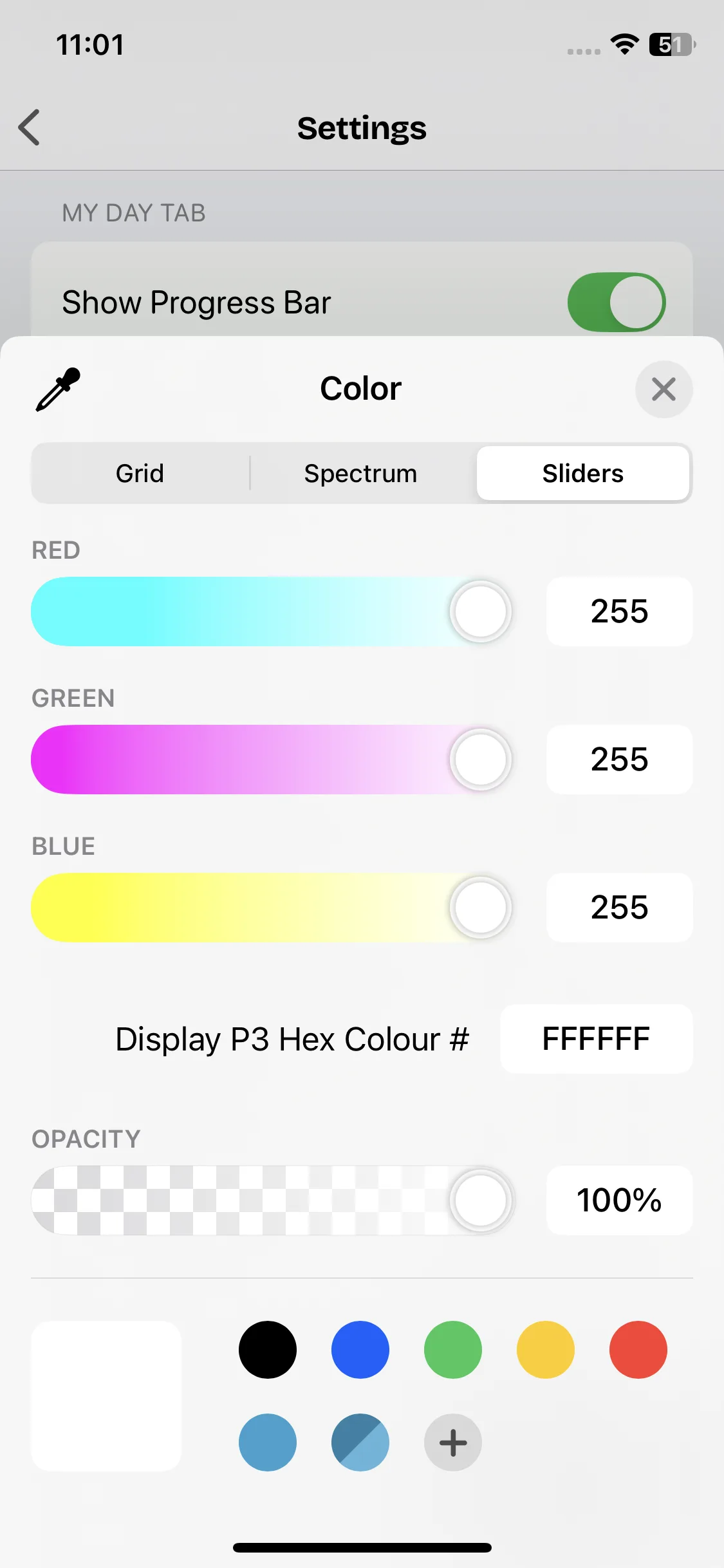Screen dimensions: 724x1568
Task: Select the two-tone blue color swatch
Action: point(360,1442)
